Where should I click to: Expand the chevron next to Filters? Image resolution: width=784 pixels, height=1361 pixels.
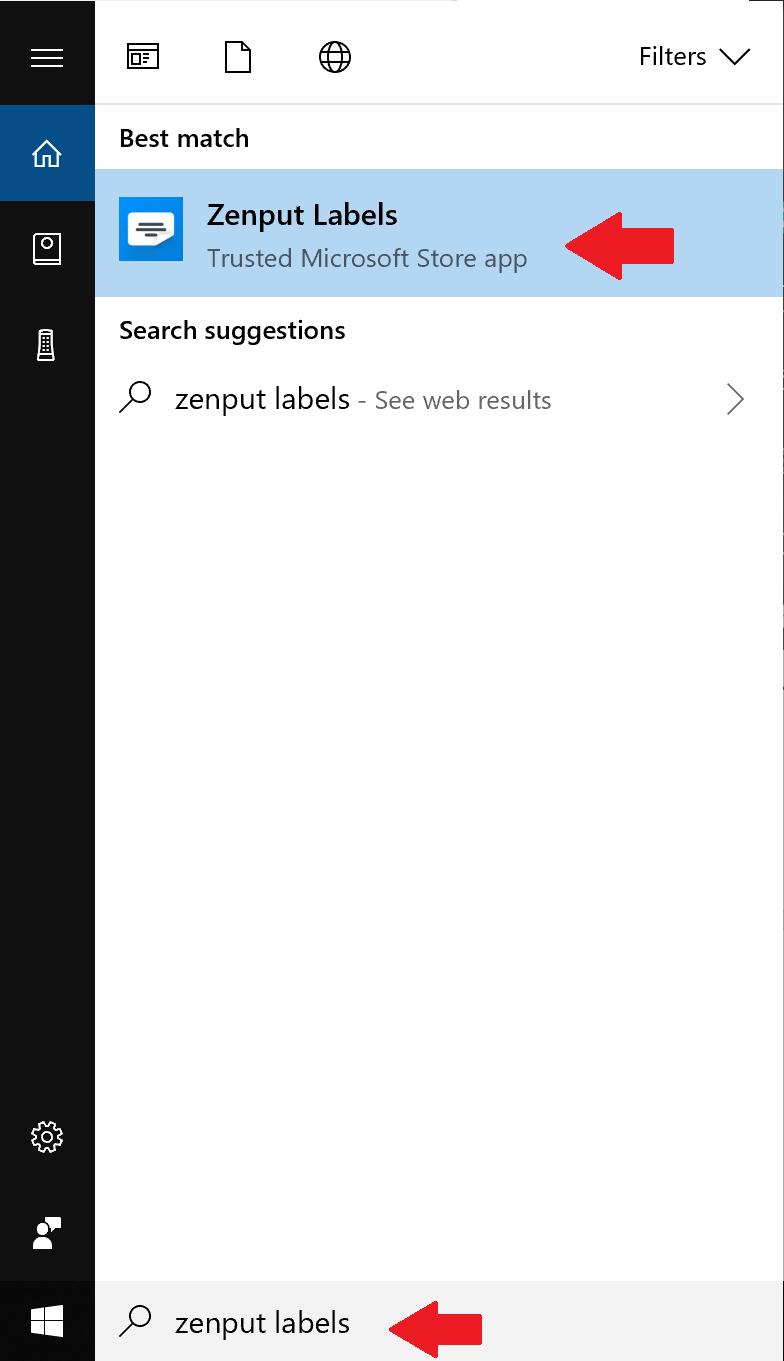click(x=734, y=57)
